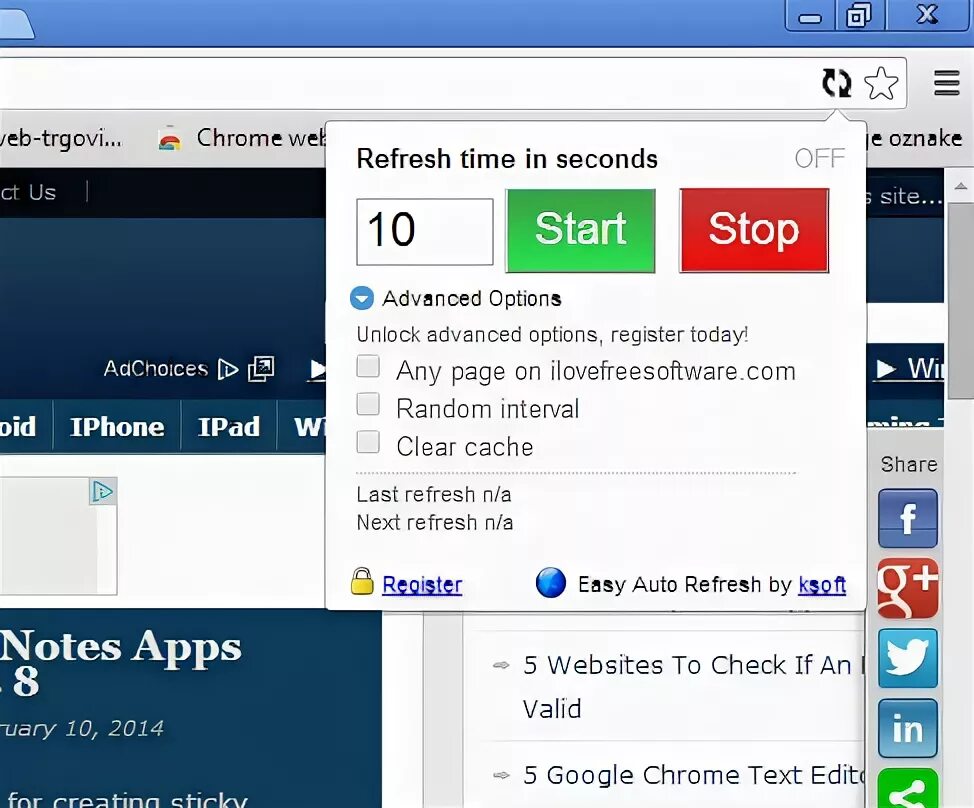Screen dimensions: 974x808
Task: Click the red Stop button
Action: (754, 230)
